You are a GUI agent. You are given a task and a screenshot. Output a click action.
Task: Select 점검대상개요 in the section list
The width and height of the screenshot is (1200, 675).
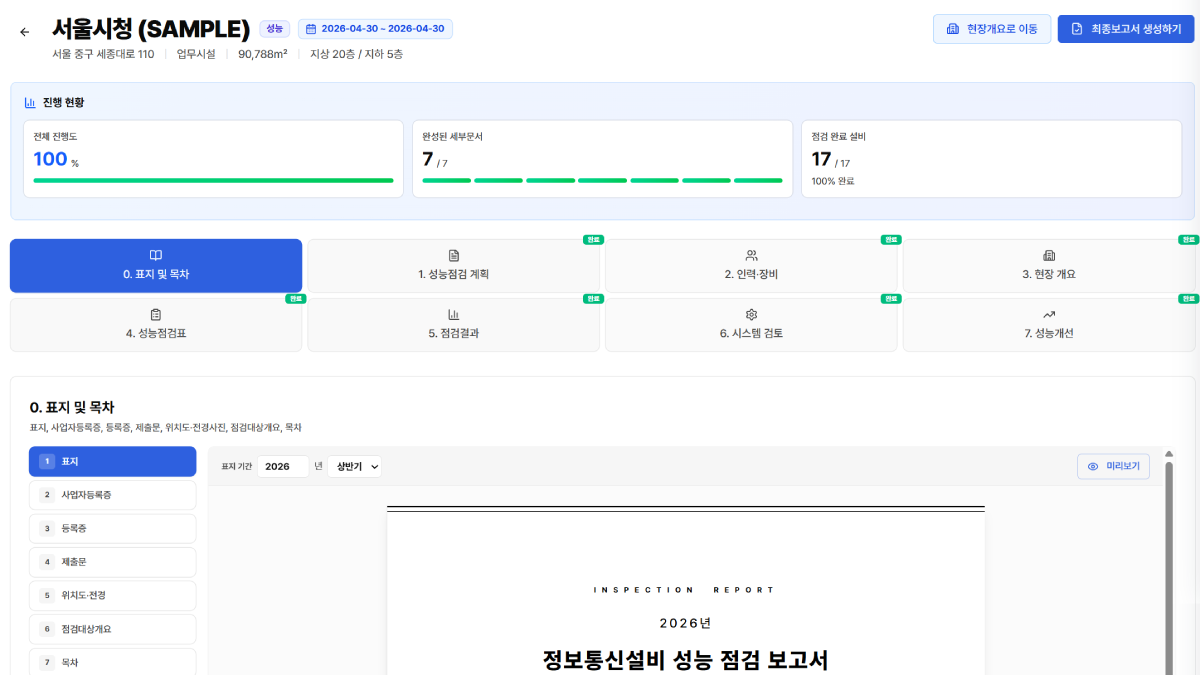click(x=113, y=629)
